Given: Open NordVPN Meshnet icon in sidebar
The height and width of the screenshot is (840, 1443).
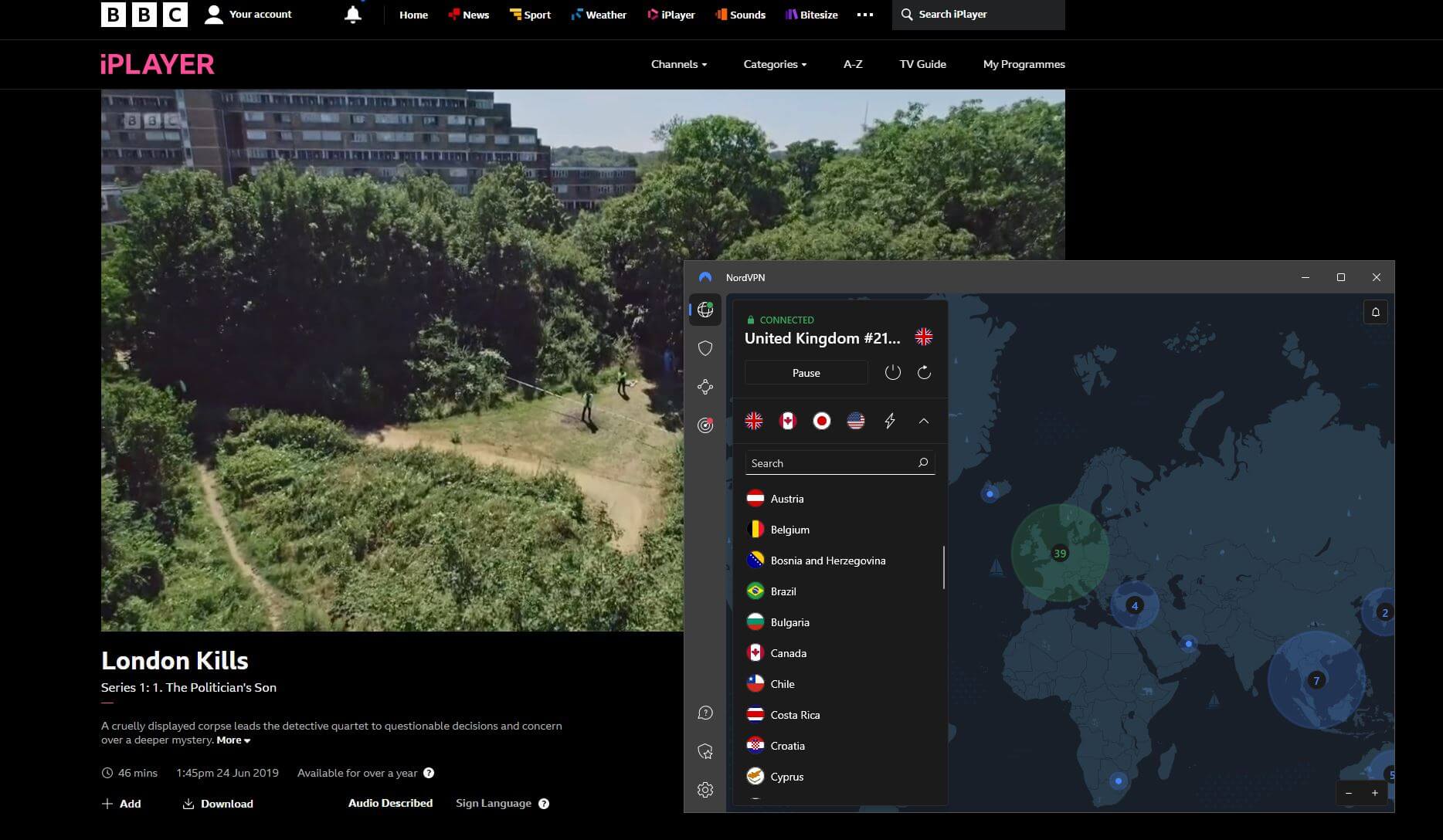Looking at the screenshot, I should click(x=705, y=387).
